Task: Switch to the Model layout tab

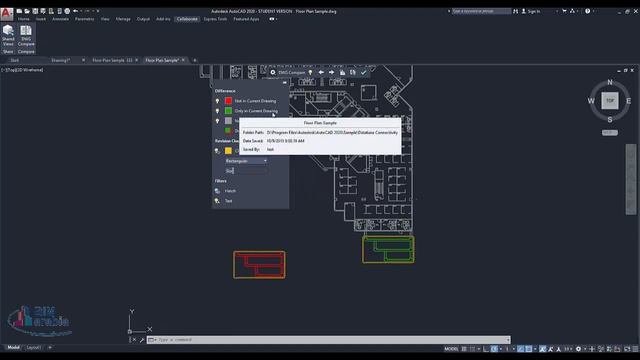Action: coord(13,347)
